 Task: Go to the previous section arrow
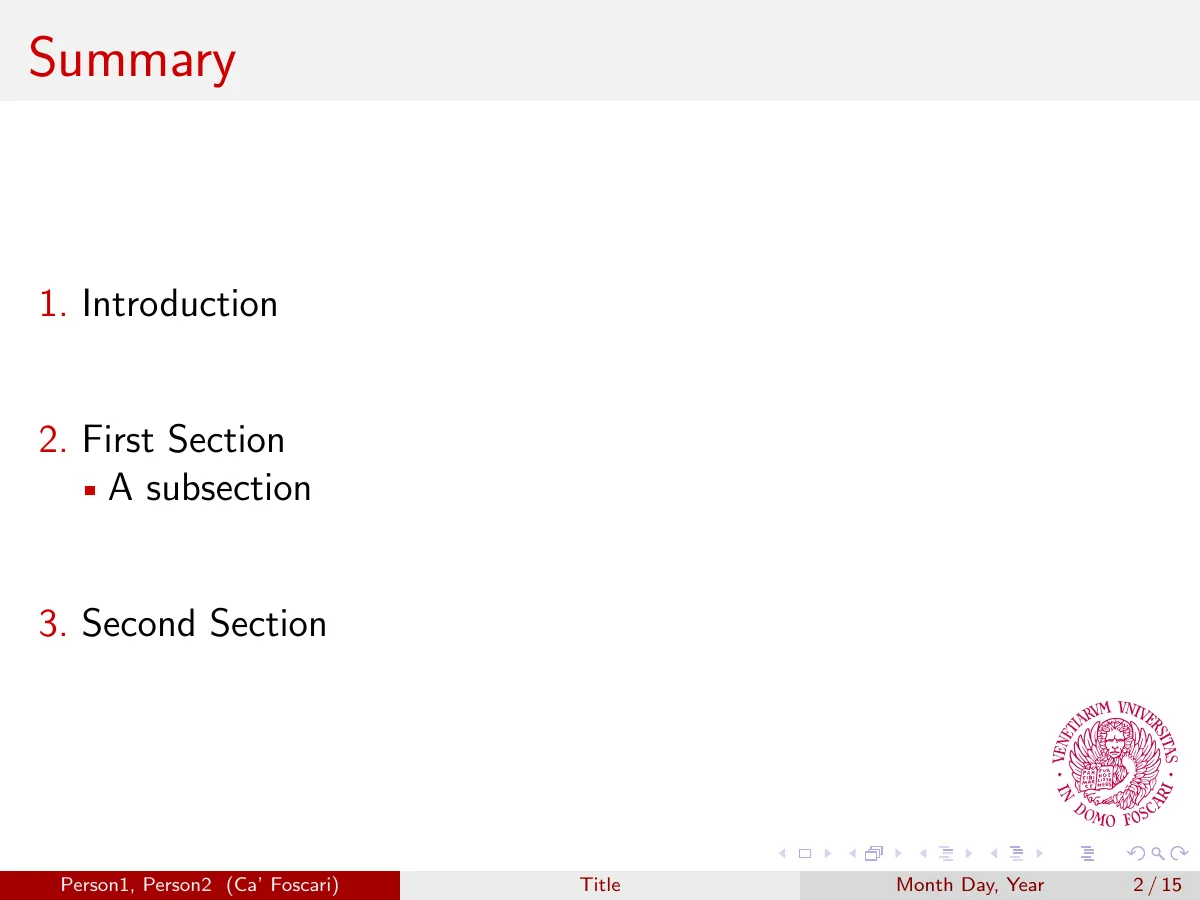[x=993, y=853]
